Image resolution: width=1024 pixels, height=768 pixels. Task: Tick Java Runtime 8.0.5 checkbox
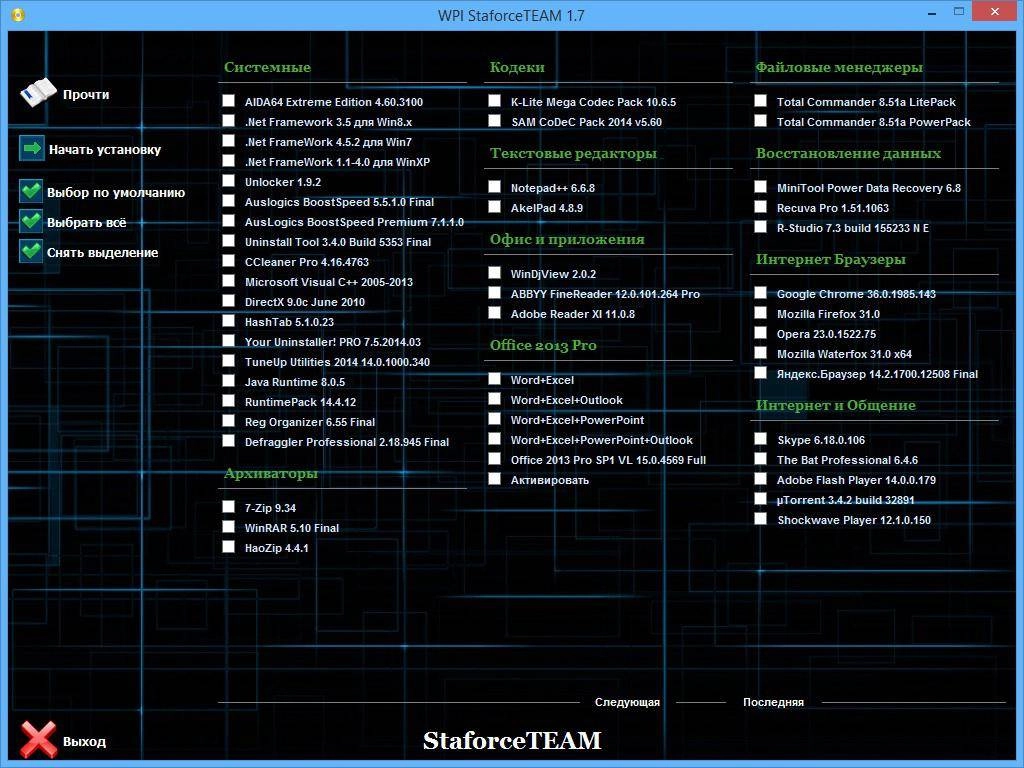[229, 381]
